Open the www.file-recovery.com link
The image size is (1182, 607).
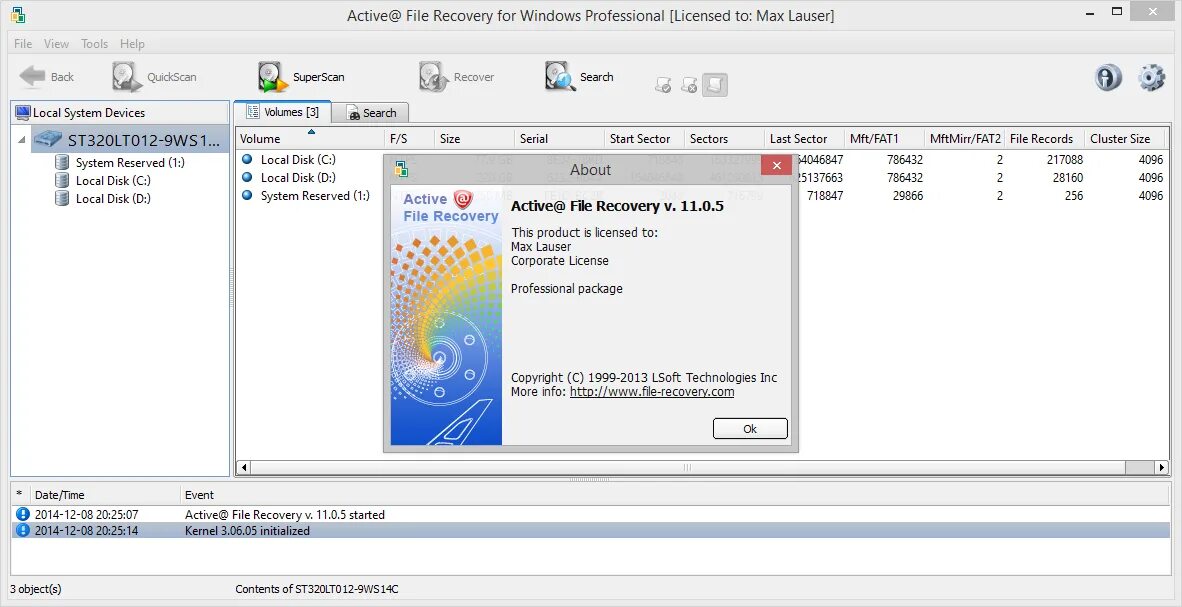click(x=652, y=392)
